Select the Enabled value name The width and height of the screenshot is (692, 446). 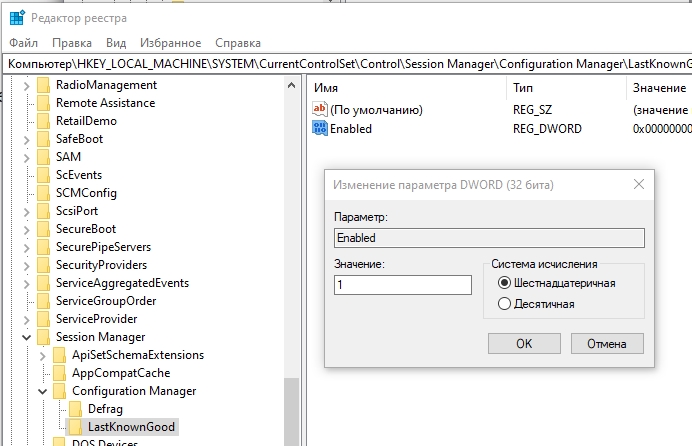pos(351,129)
